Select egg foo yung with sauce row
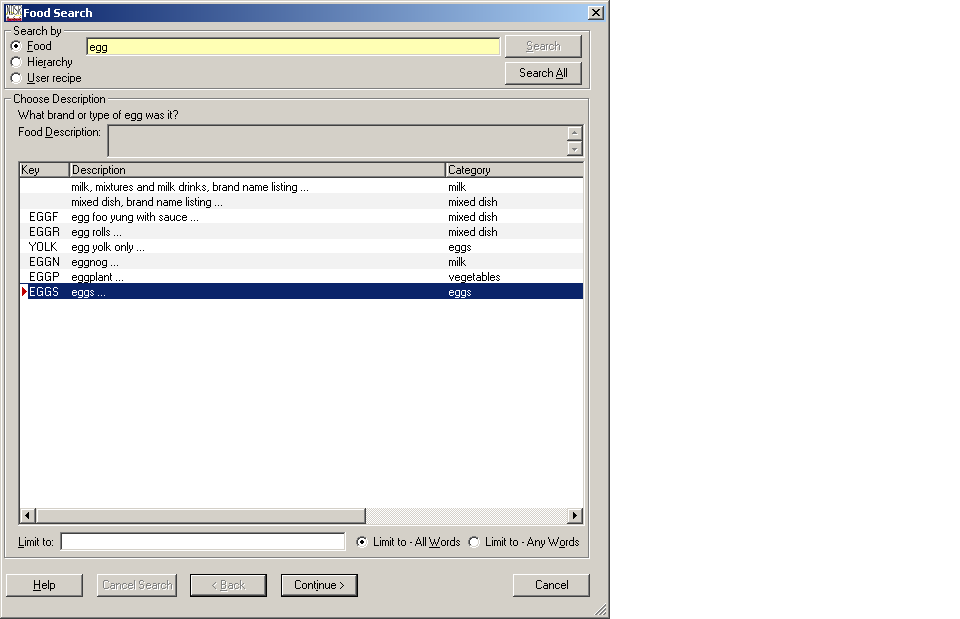 tap(301, 217)
